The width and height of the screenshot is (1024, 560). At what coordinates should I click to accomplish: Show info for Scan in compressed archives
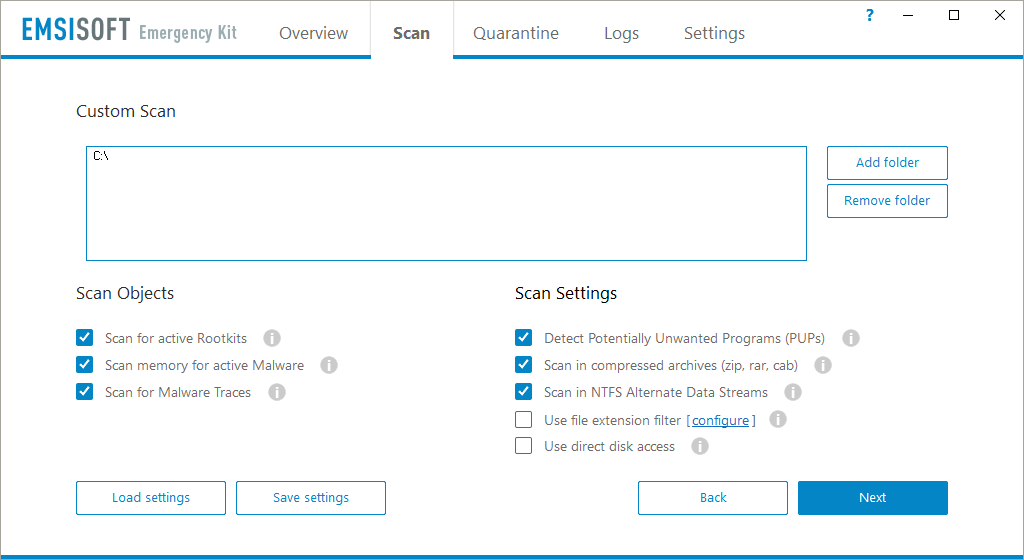click(x=823, y=365)
